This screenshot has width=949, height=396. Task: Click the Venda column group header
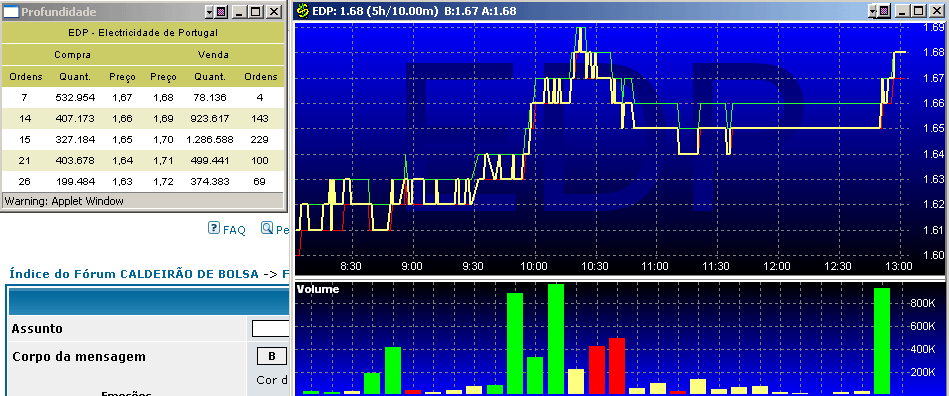coord(213,54)
